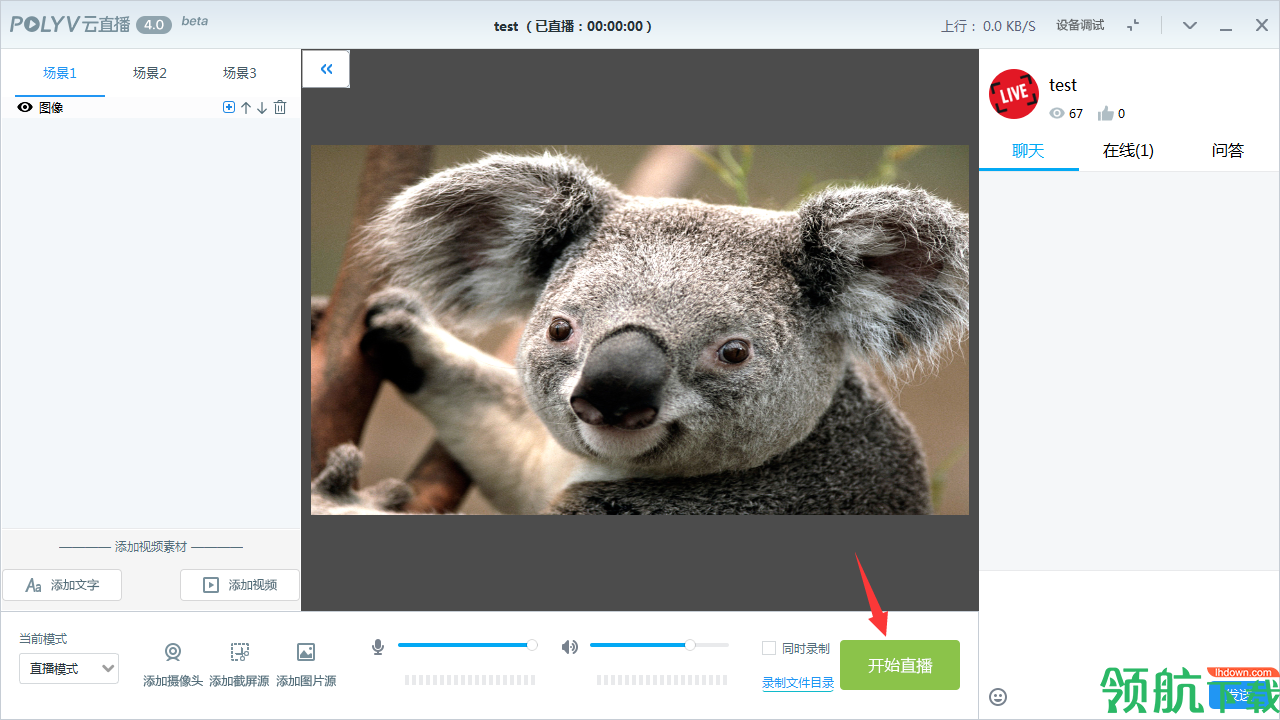Switch to the 场景1 tab

[x=60, y=73]
